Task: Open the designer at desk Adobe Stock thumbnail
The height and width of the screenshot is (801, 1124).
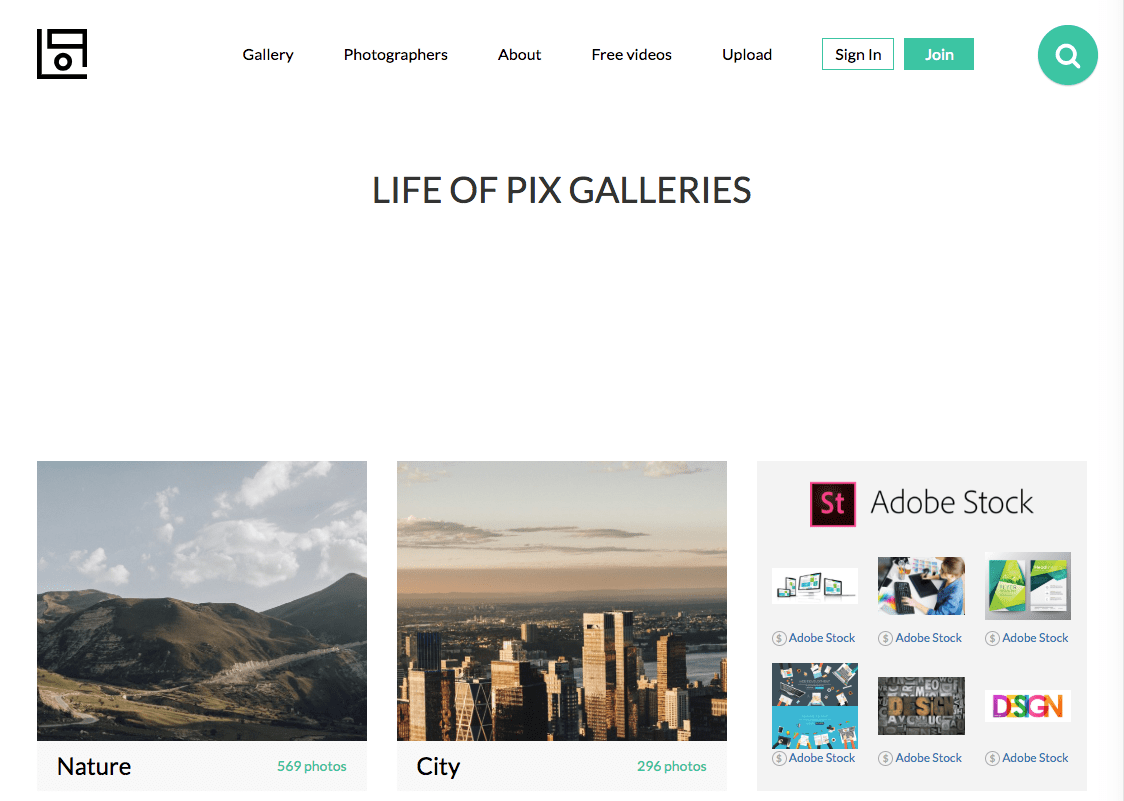Action: (x=921, y=586)
